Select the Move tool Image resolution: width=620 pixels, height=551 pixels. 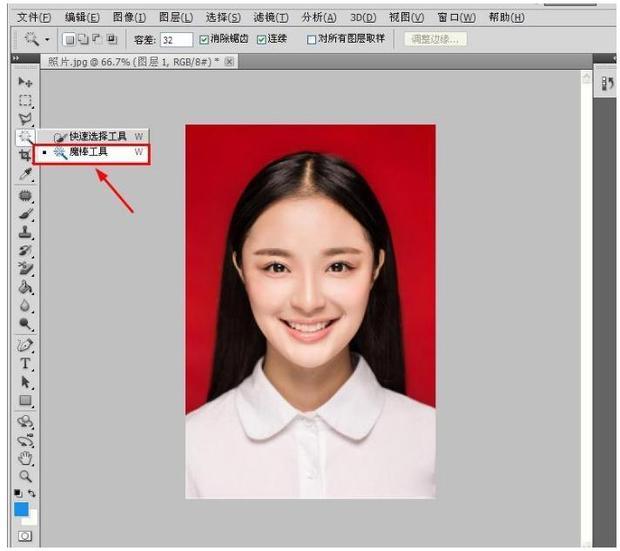[x=26, y=82]
